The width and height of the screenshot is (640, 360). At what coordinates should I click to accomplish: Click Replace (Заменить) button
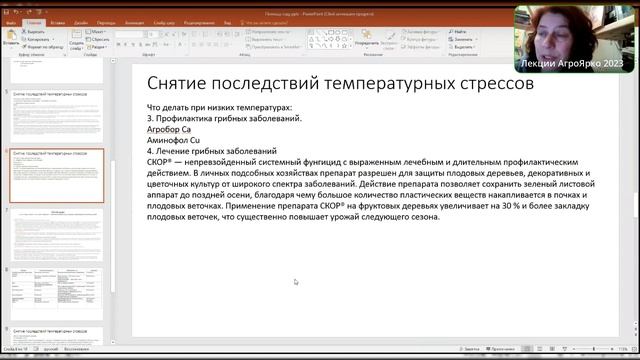pos(463,39)
